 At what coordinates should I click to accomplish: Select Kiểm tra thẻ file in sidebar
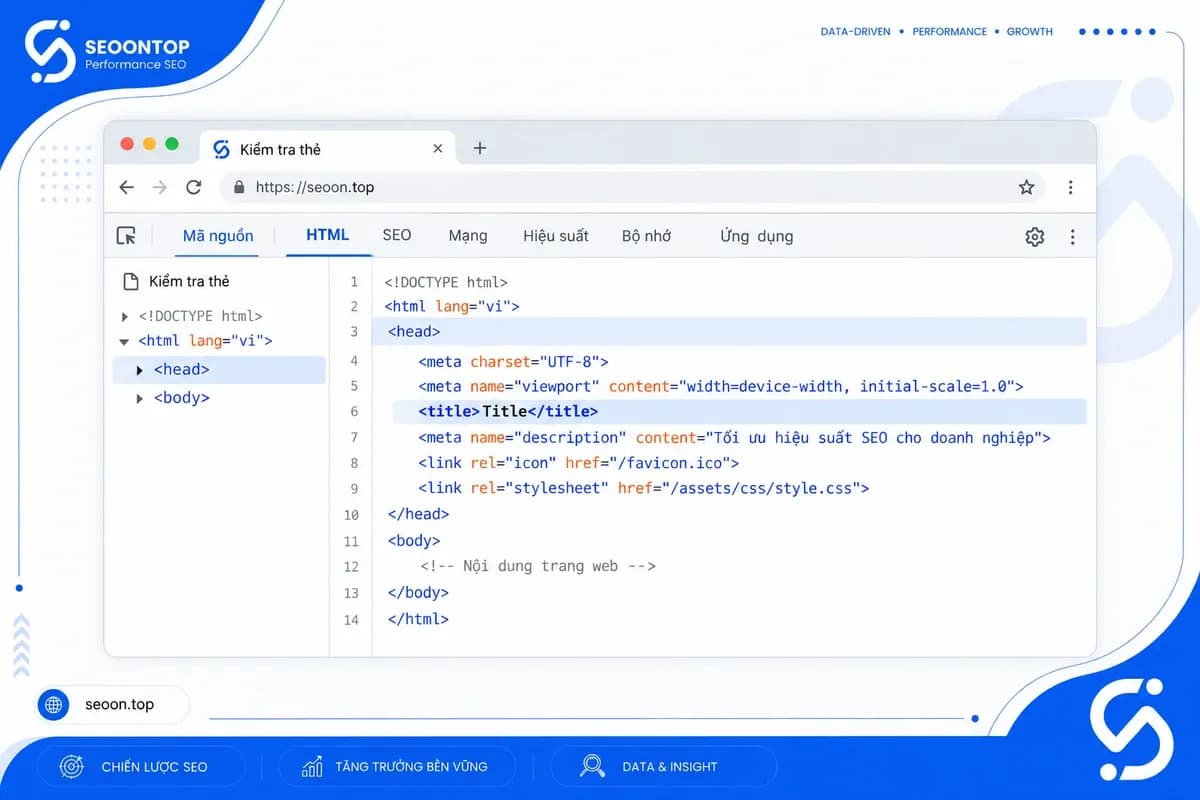[189, 282]
